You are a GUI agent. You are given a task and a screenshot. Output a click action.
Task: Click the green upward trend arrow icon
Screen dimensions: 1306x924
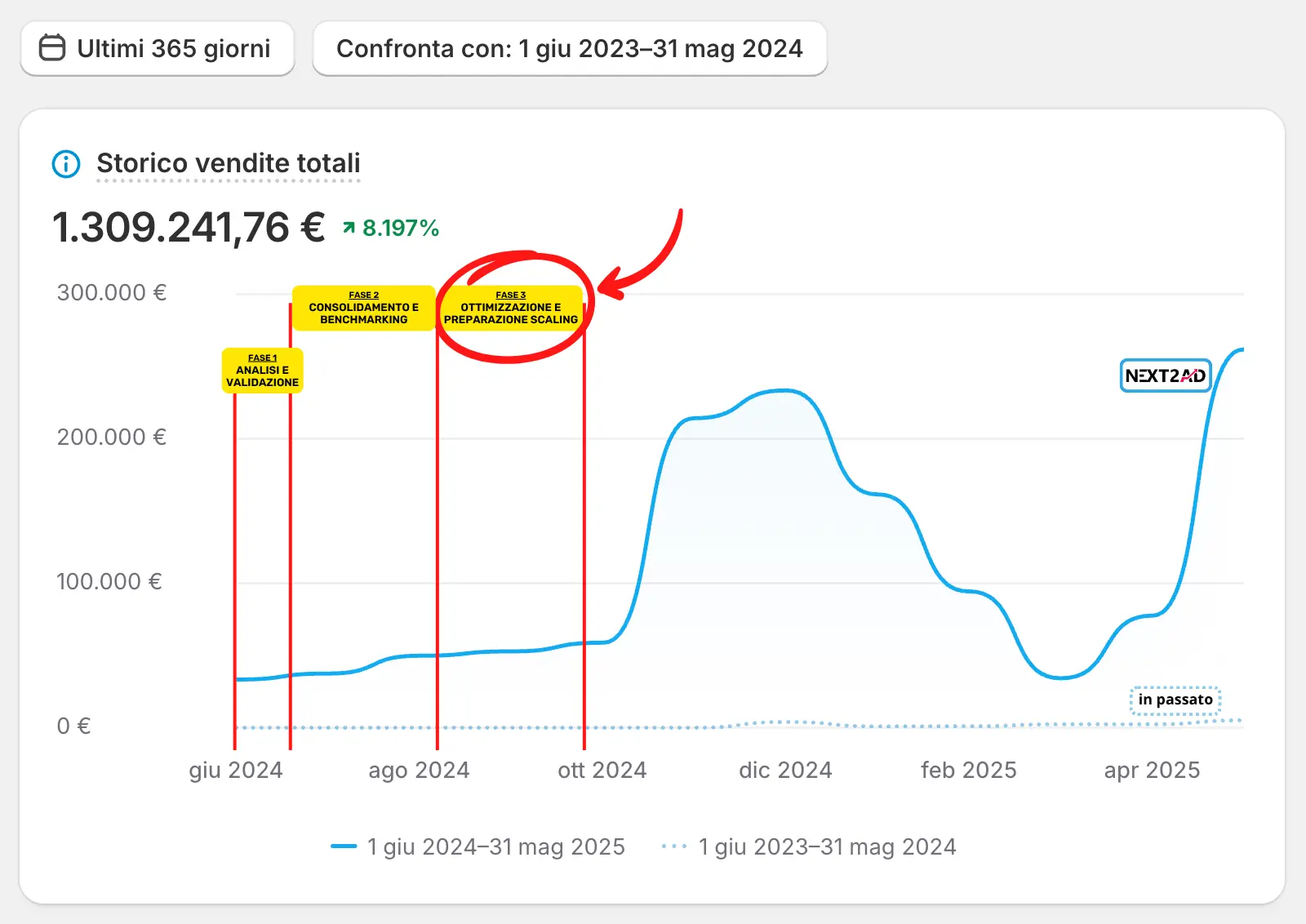pyautogui.click(x=349, y=229)
